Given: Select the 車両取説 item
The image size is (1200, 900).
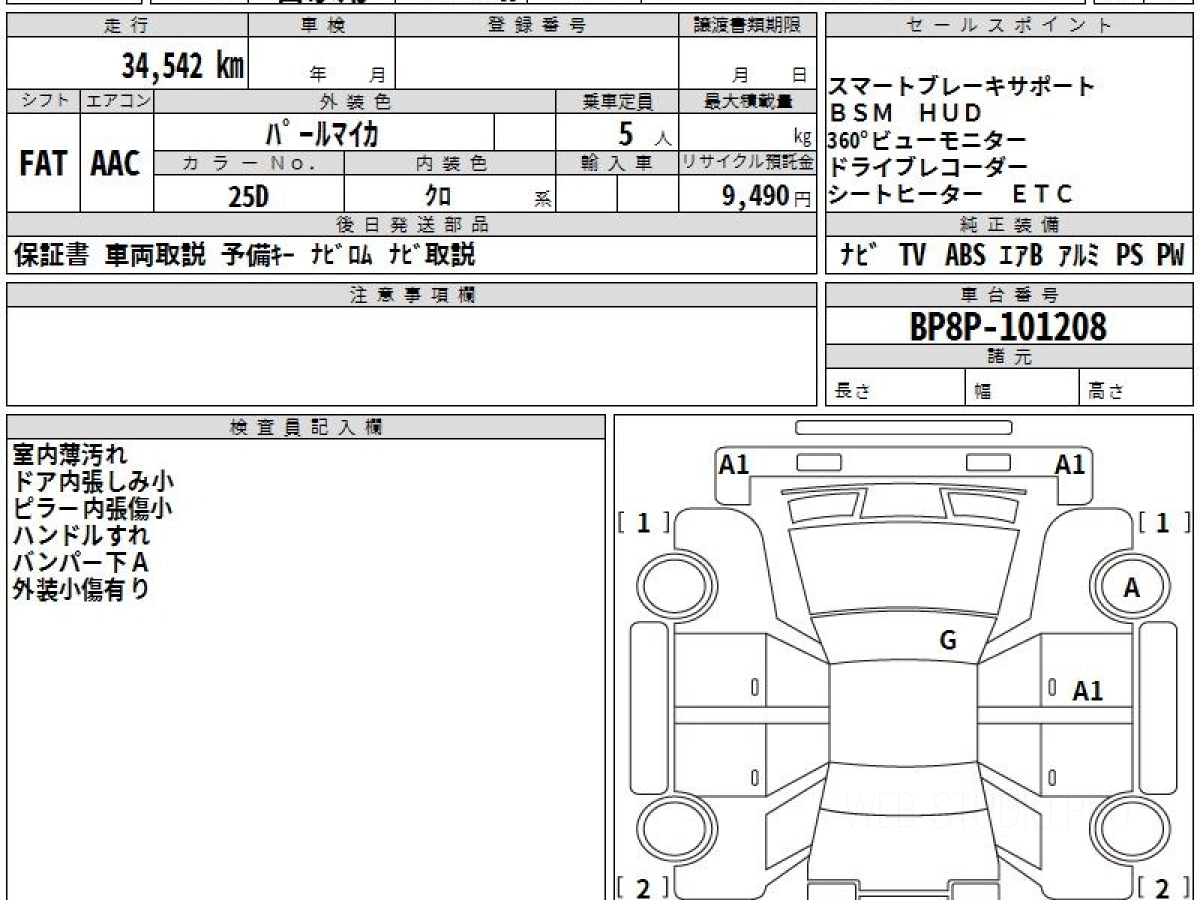Looking at the screenshot, I should [155, 255].
